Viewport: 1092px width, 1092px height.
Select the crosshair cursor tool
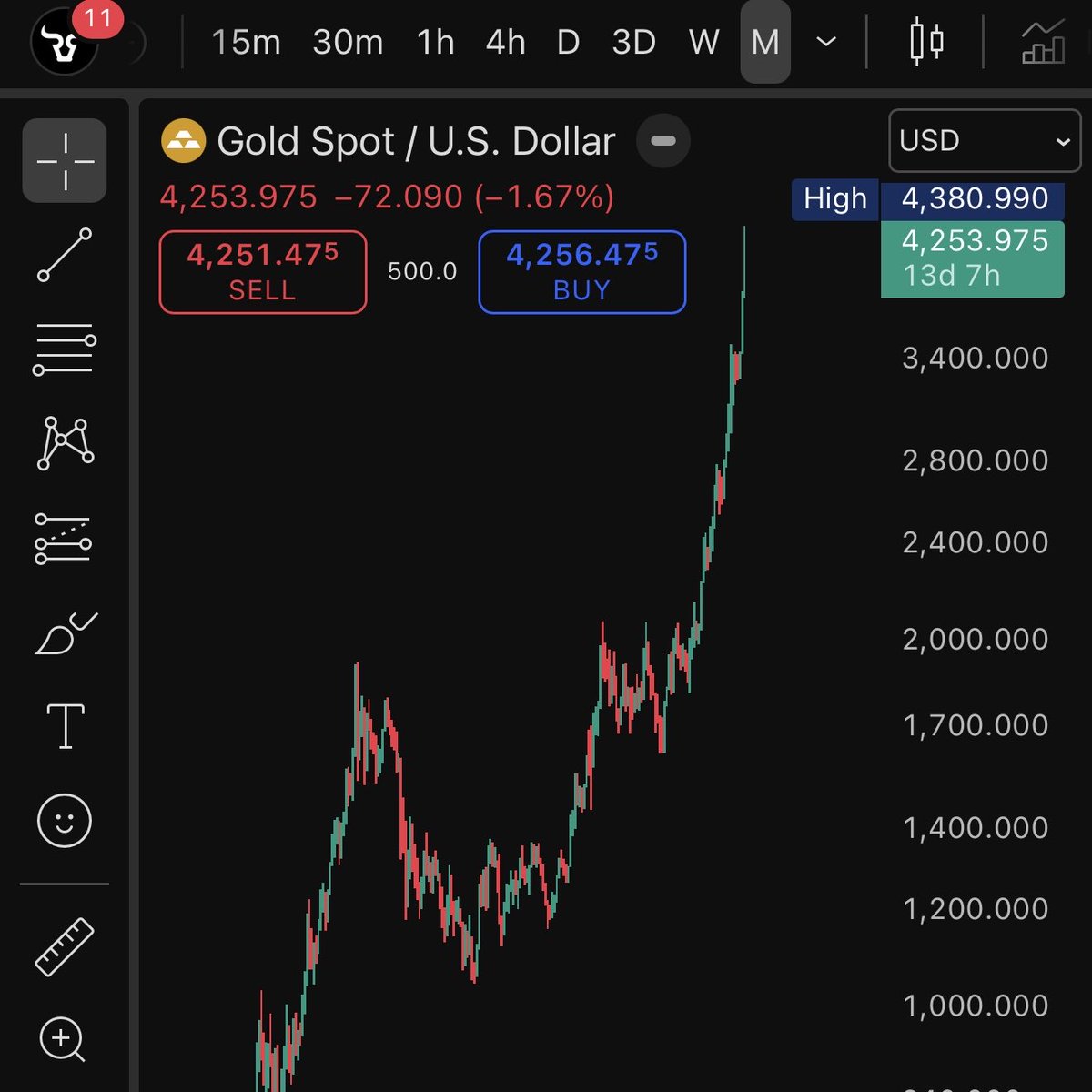(x=65, y=160)
